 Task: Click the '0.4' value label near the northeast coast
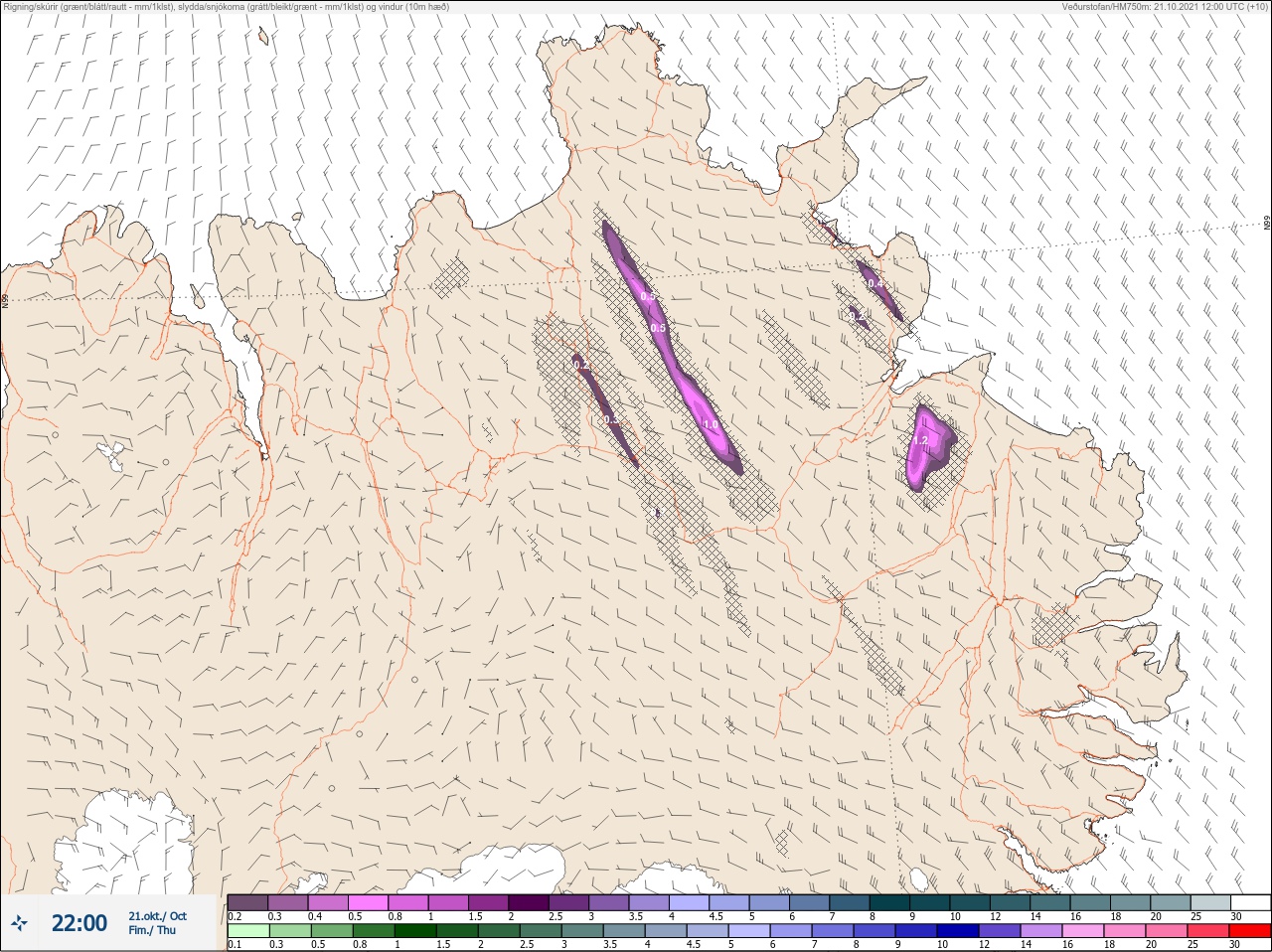[874, 284]
